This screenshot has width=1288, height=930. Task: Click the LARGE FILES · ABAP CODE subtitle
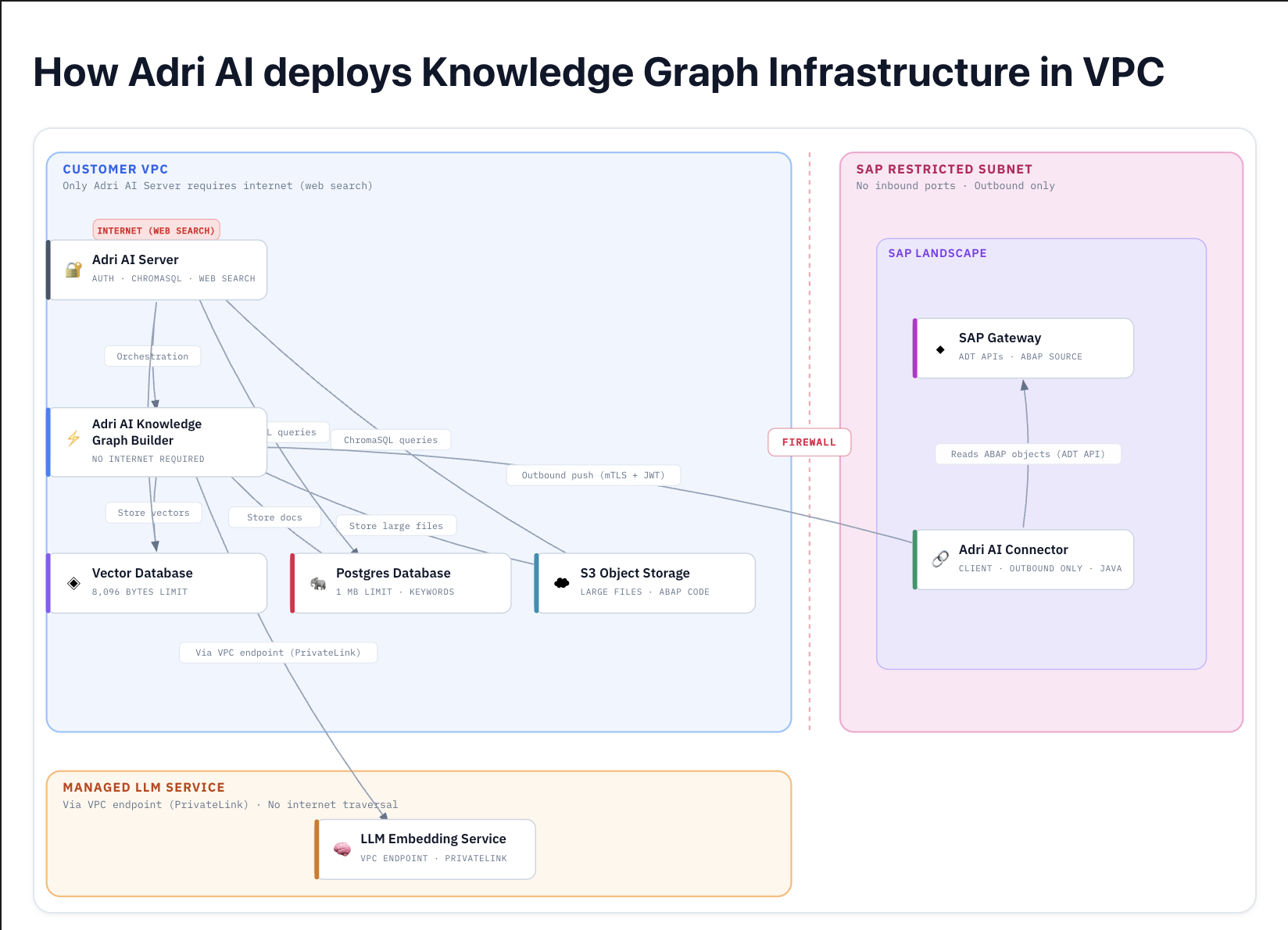(x=645, y=592)
